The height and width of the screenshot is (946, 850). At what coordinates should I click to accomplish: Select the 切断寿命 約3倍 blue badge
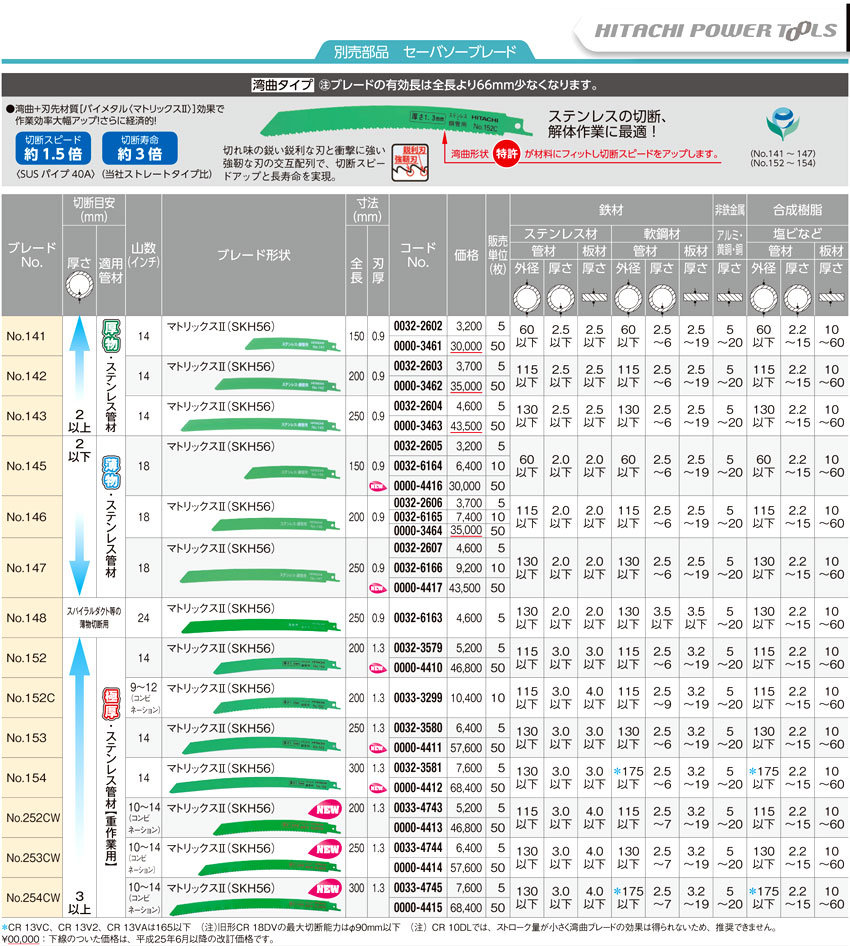click(139, 148)
